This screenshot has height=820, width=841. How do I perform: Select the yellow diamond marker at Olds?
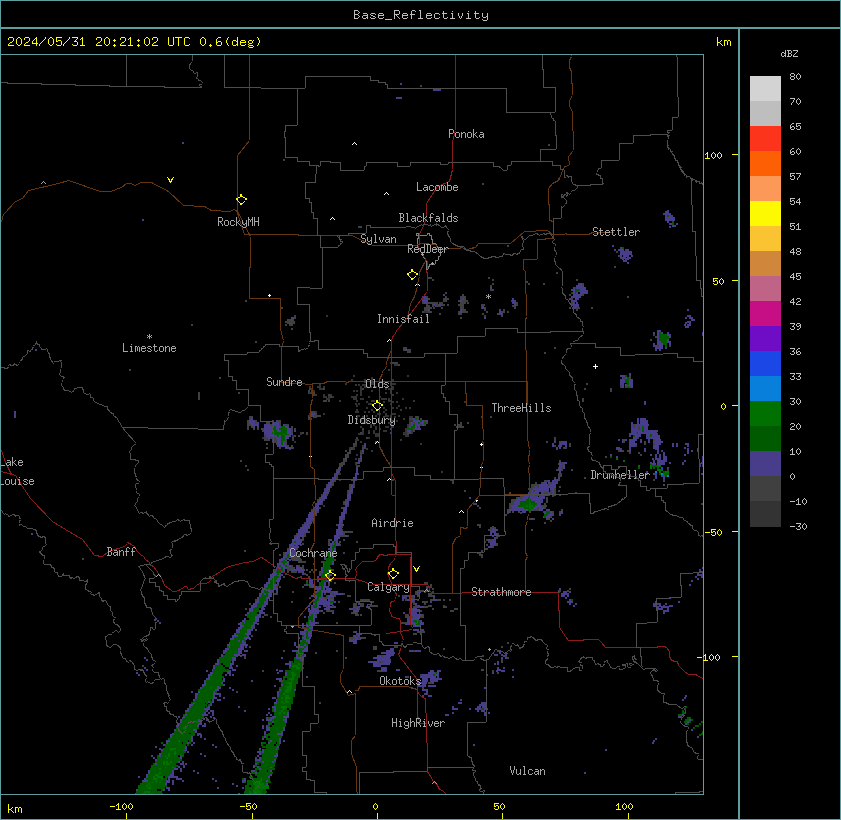click(x=377, y=405)
